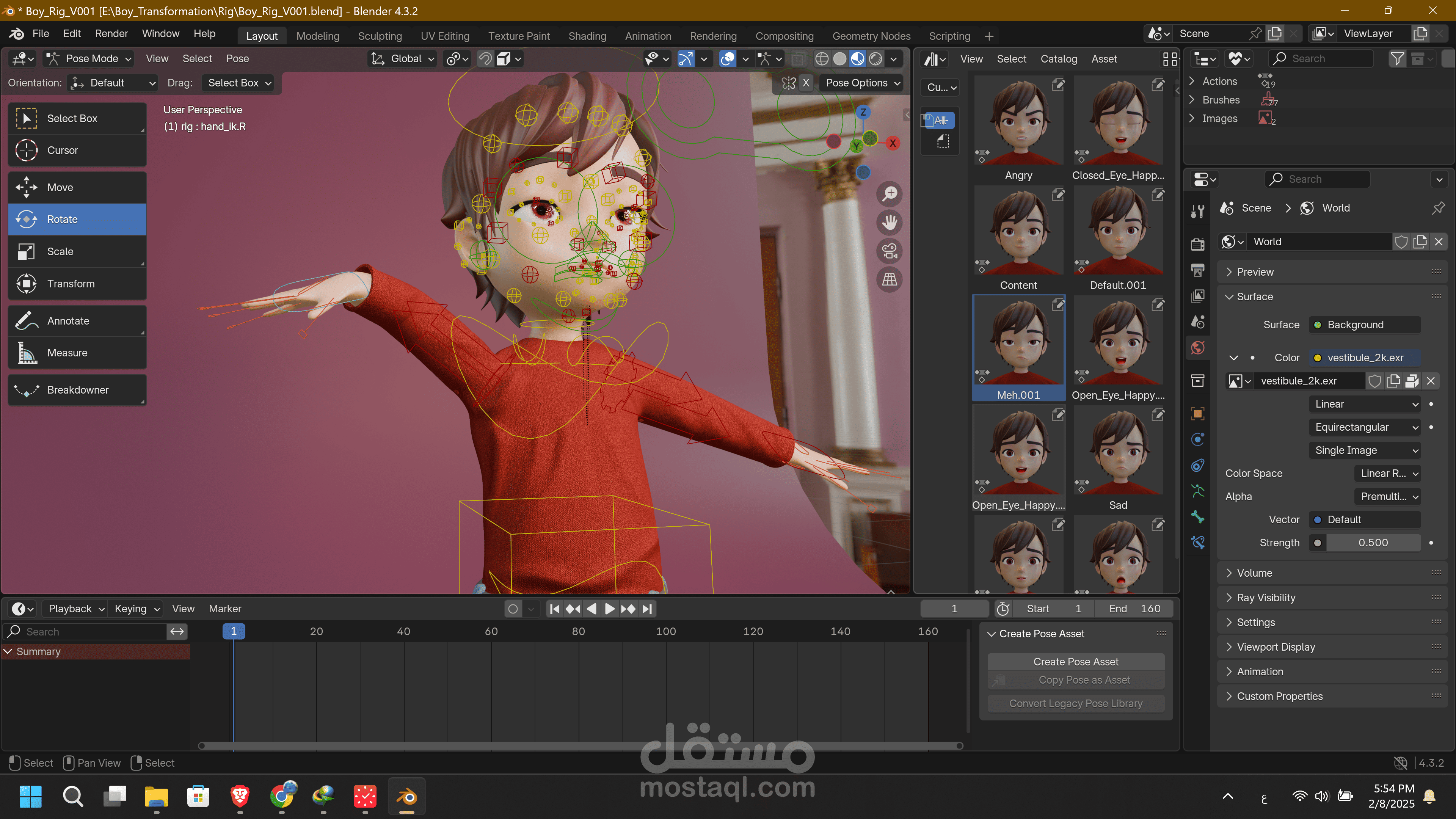
Task: Open the Tool properties tab icon
Action: (x=1198, y=211)
